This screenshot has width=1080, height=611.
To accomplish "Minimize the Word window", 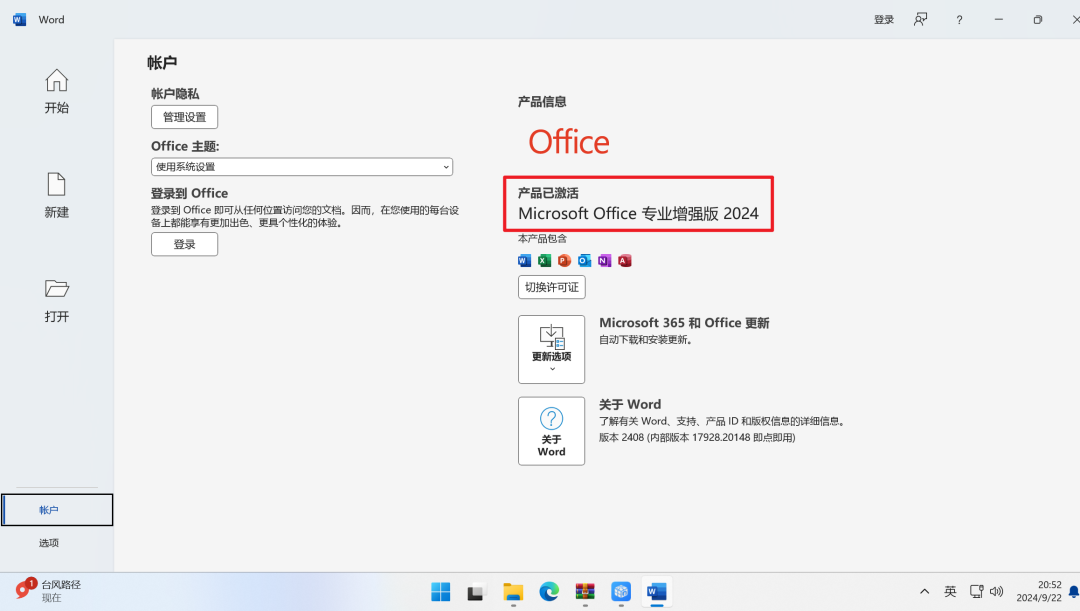I will coord(999,20).
